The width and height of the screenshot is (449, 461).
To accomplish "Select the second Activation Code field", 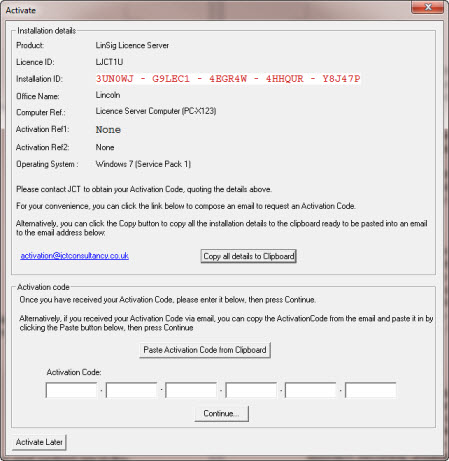I will [131, 390].
